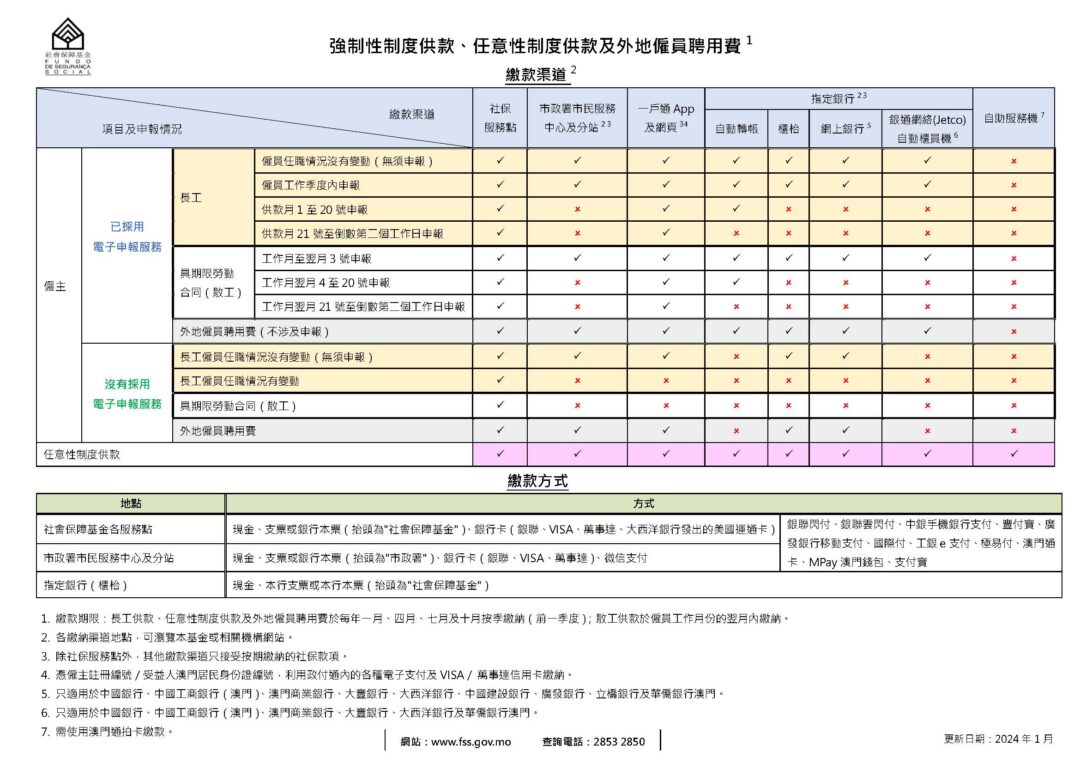Click the checkmark for 僱員工作季度內申報 under 自動轉帳
Screen dimensions: 1080x764
point(737,185)
